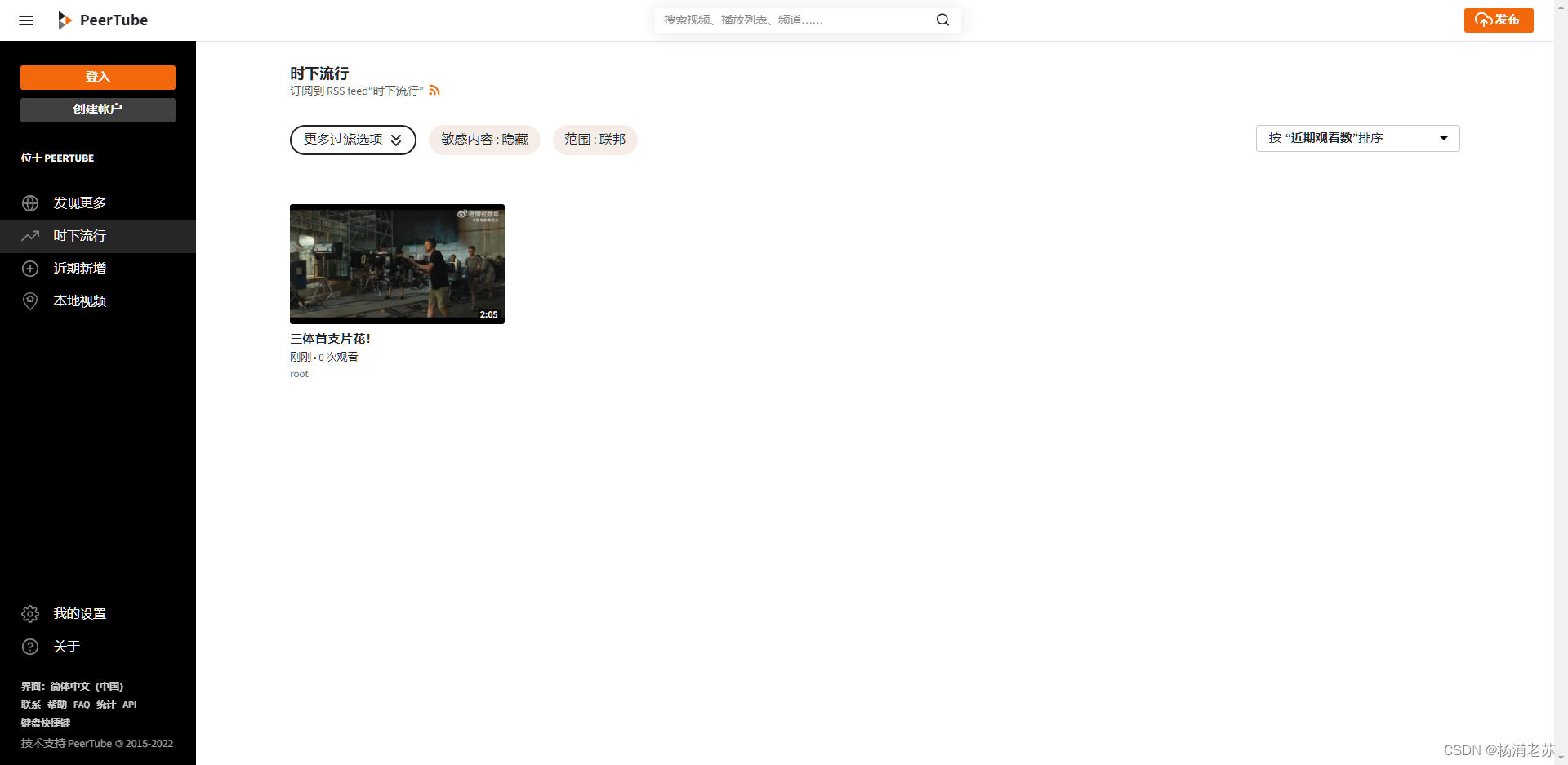Image resolution: width=1568 pixels, height=765 pixels.
Task: Toggle the hamburger menu icon
Action: 26,20
